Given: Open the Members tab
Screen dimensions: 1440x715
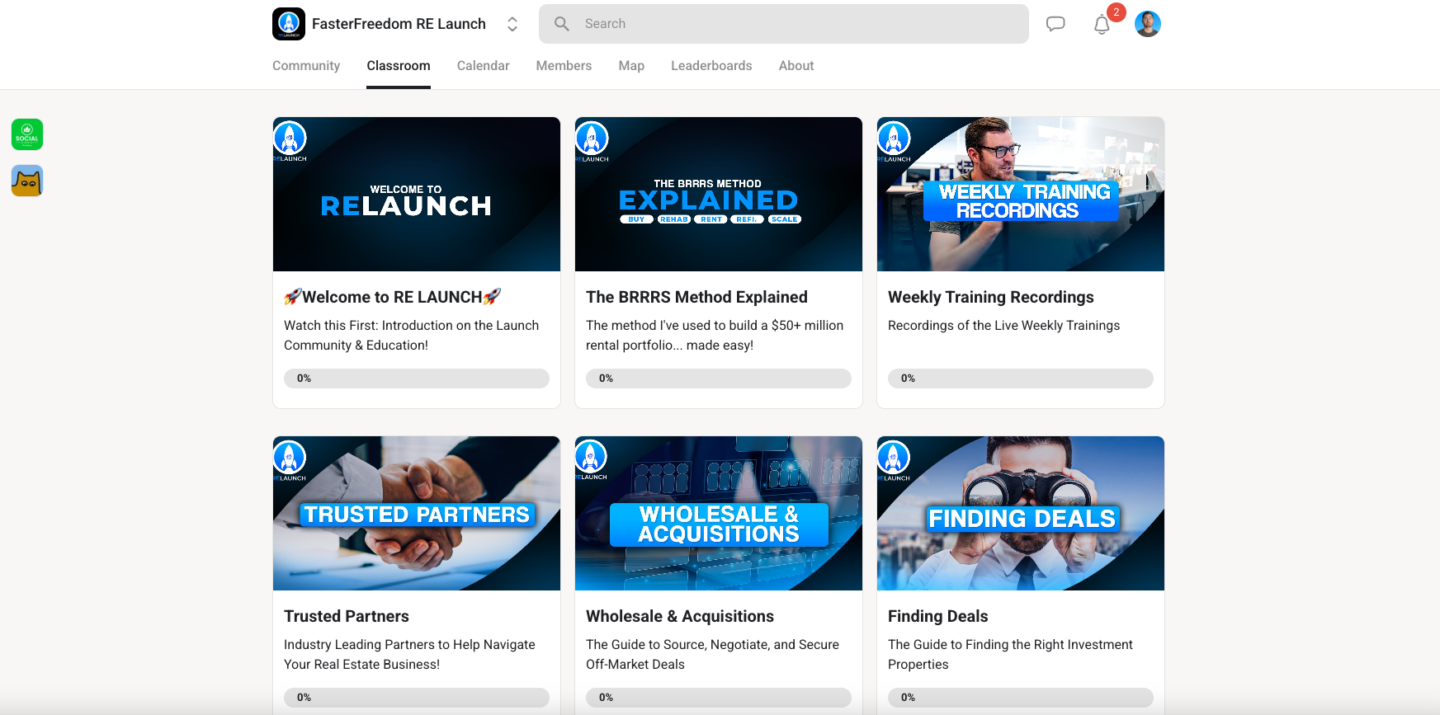Looking at the screenshot, I should 564,66.
